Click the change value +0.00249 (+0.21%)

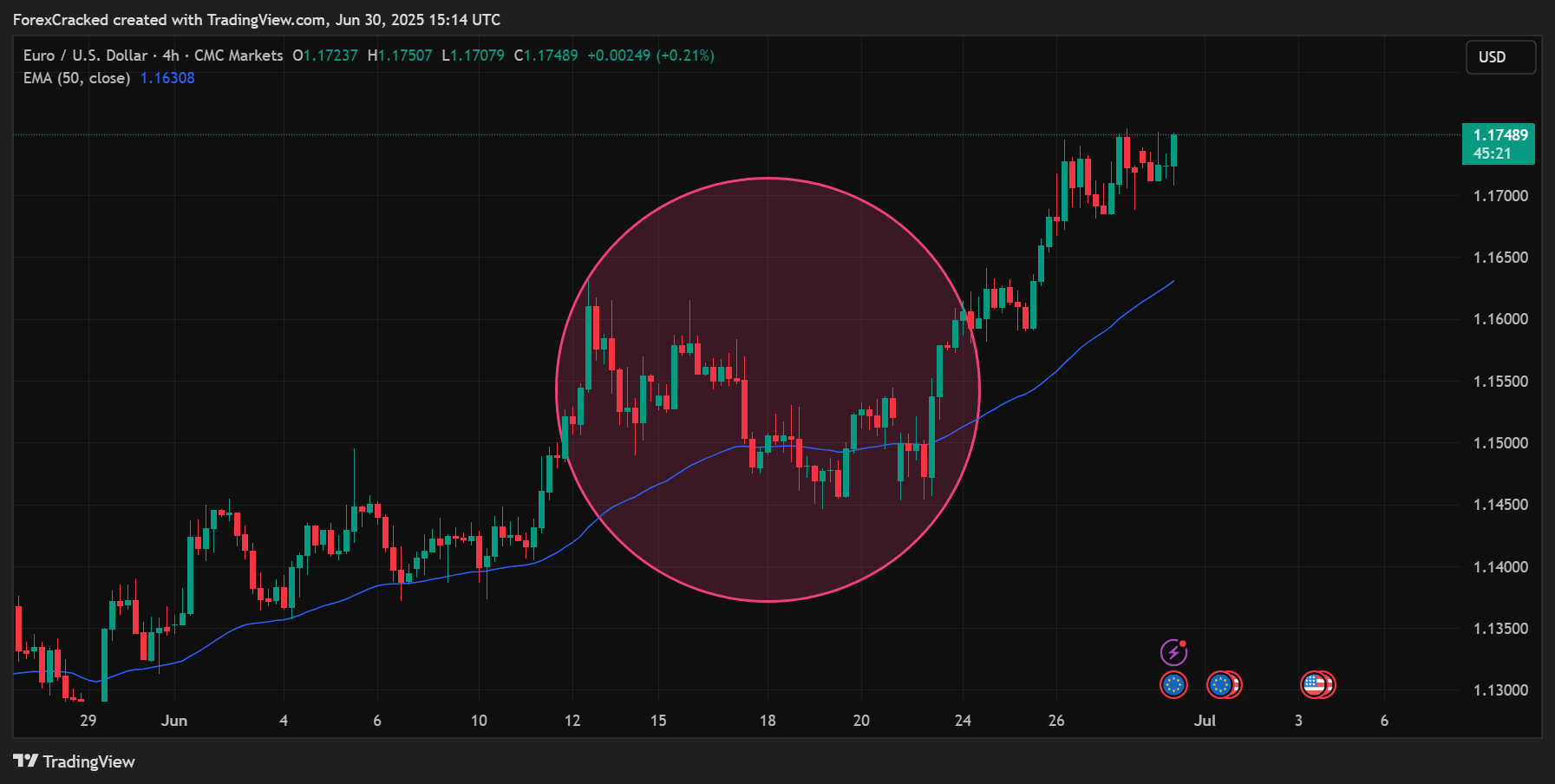click(650, 56)
